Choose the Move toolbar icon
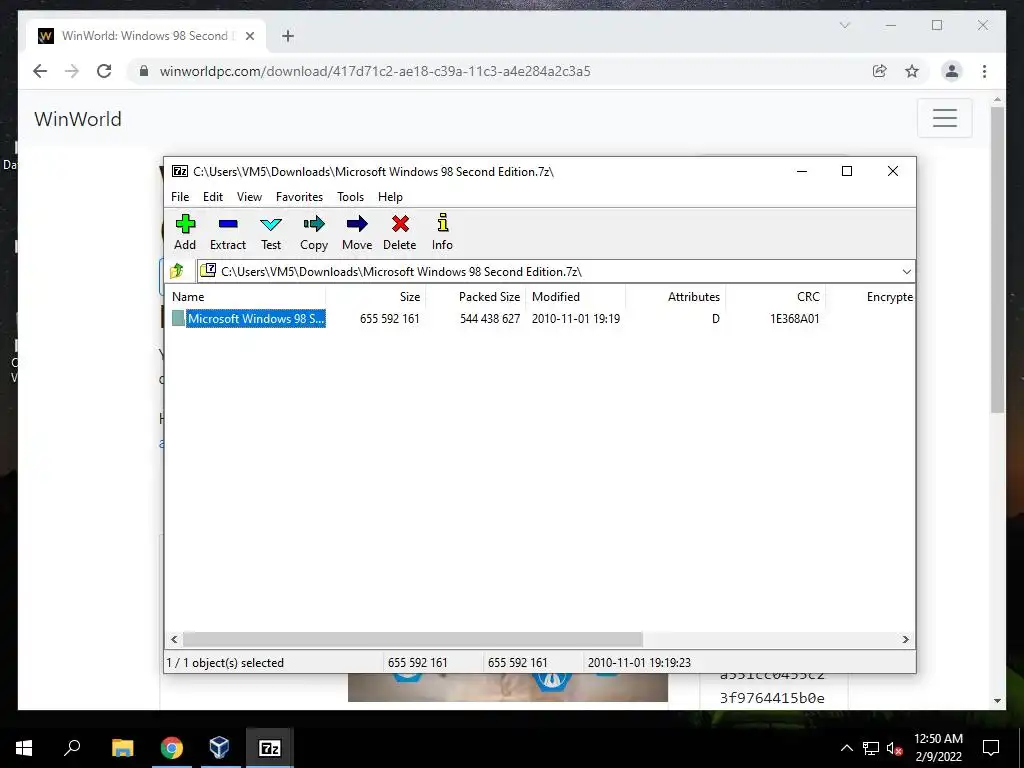This screenshot has width=1024, height=768. coord(357,232)
